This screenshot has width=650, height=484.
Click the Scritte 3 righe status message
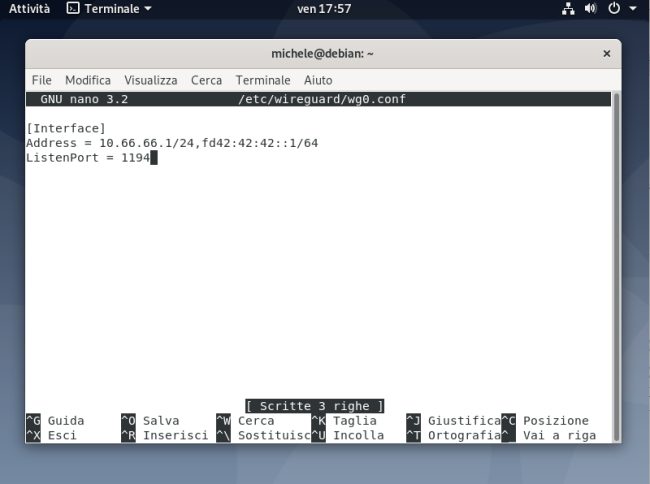point(315,406)
